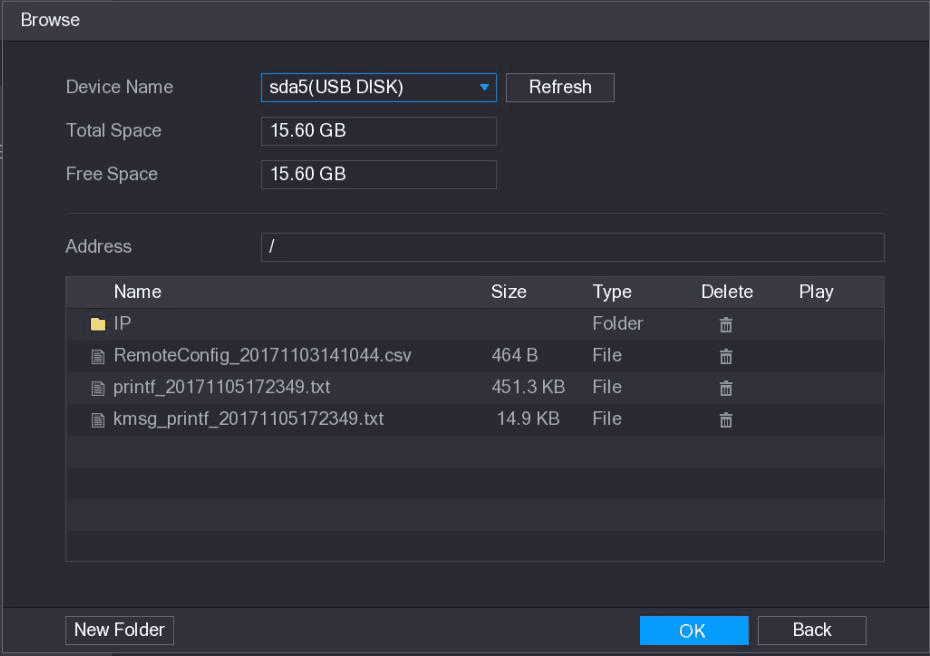
Task: Click the 451.3 KB size cell
Action: tap(528, 387)
